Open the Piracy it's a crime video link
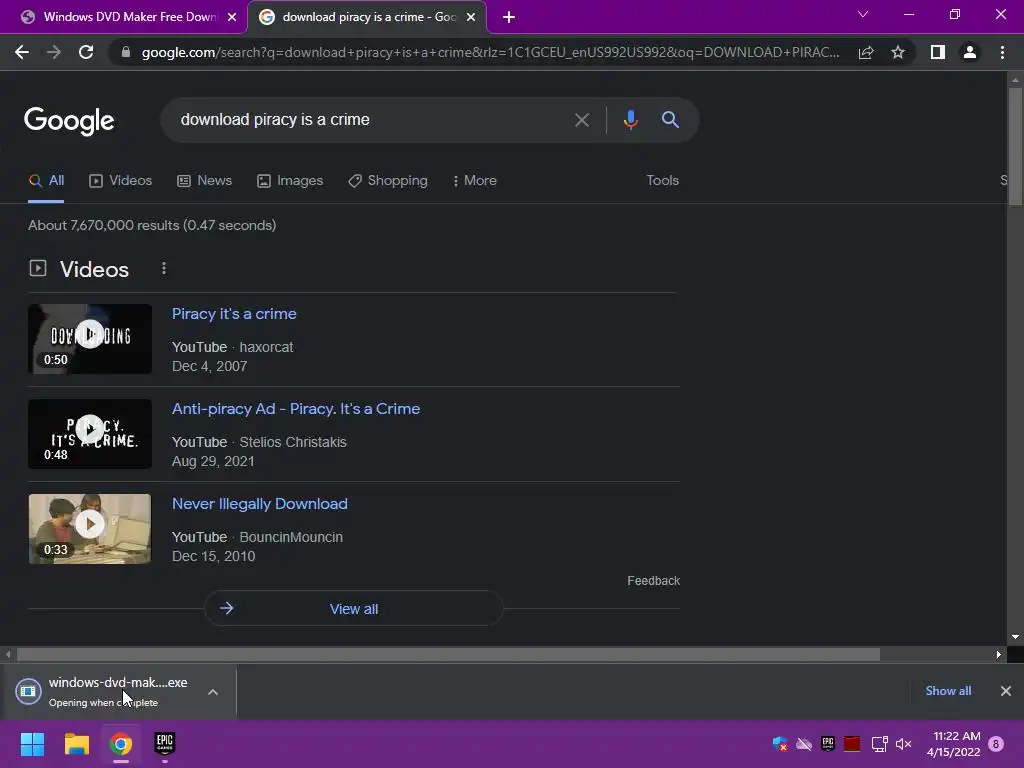This screenshot has height=768, width=1024. 234,314
